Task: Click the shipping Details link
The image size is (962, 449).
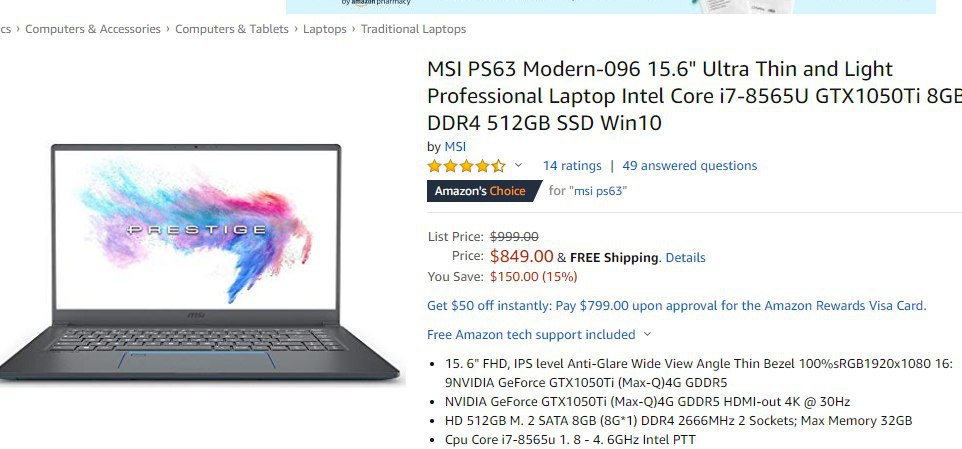Action: [x=685, y=258]
